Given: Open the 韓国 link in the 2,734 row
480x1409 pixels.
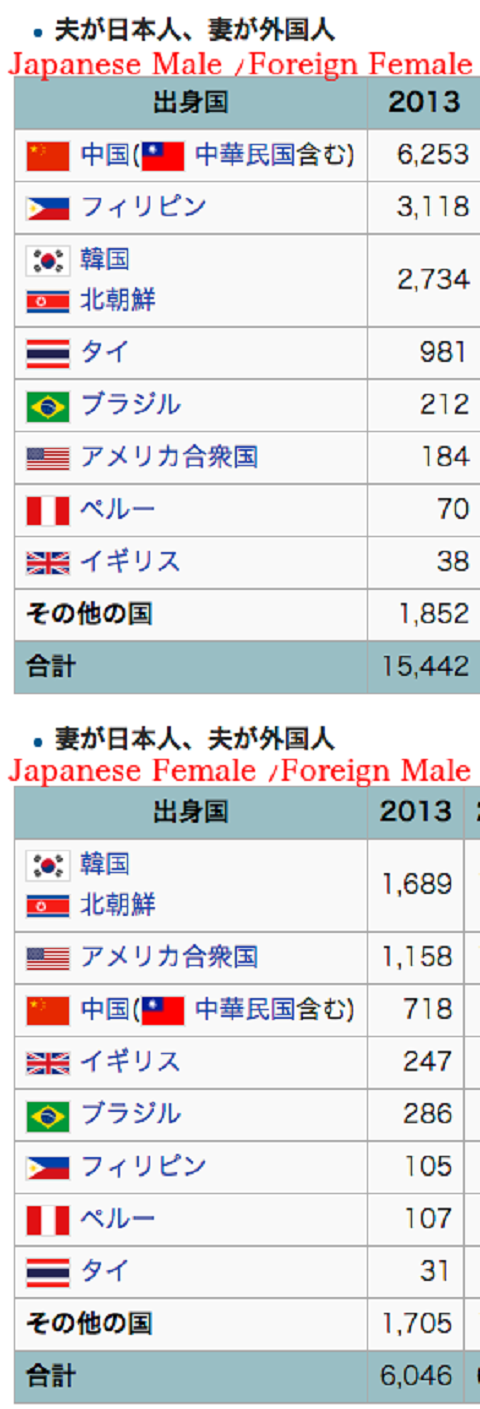Looking at the screenshot, I should (105, 260).
